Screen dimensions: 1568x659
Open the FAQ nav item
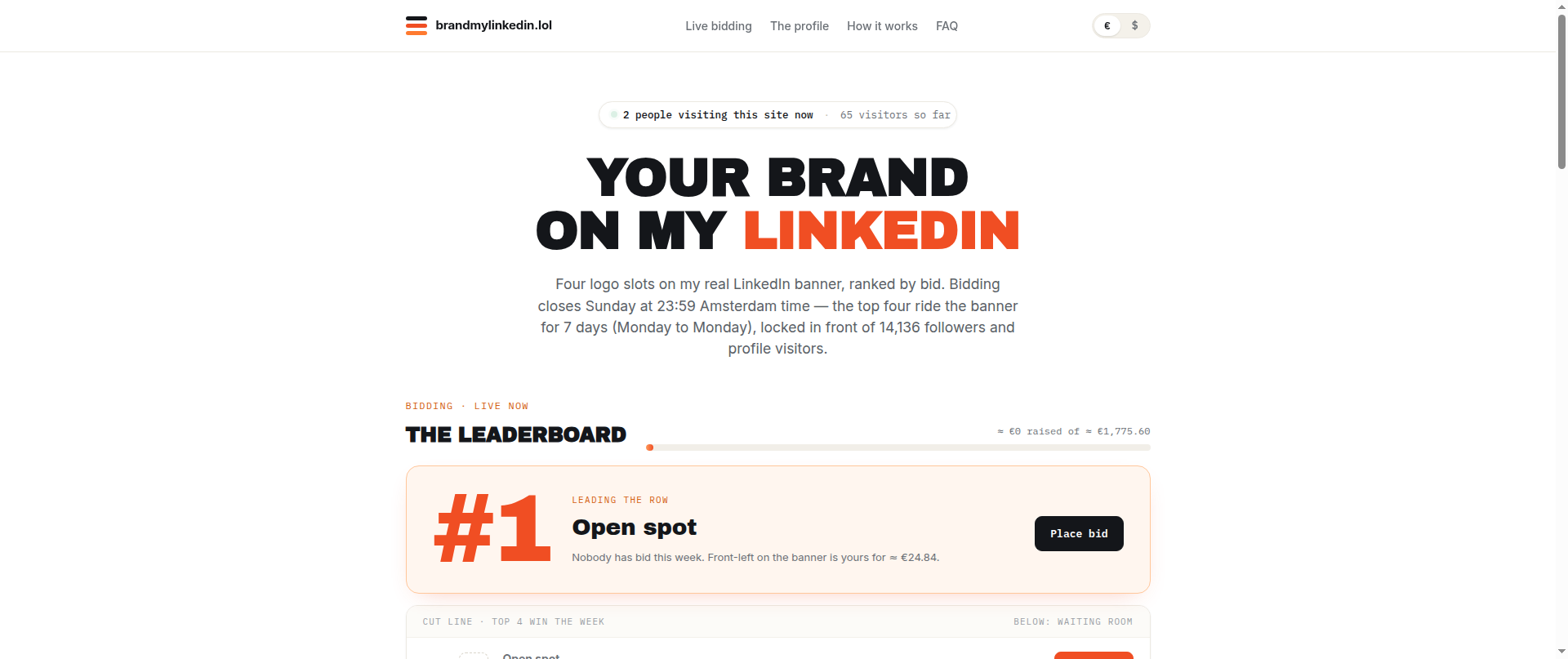coord(947,26)
